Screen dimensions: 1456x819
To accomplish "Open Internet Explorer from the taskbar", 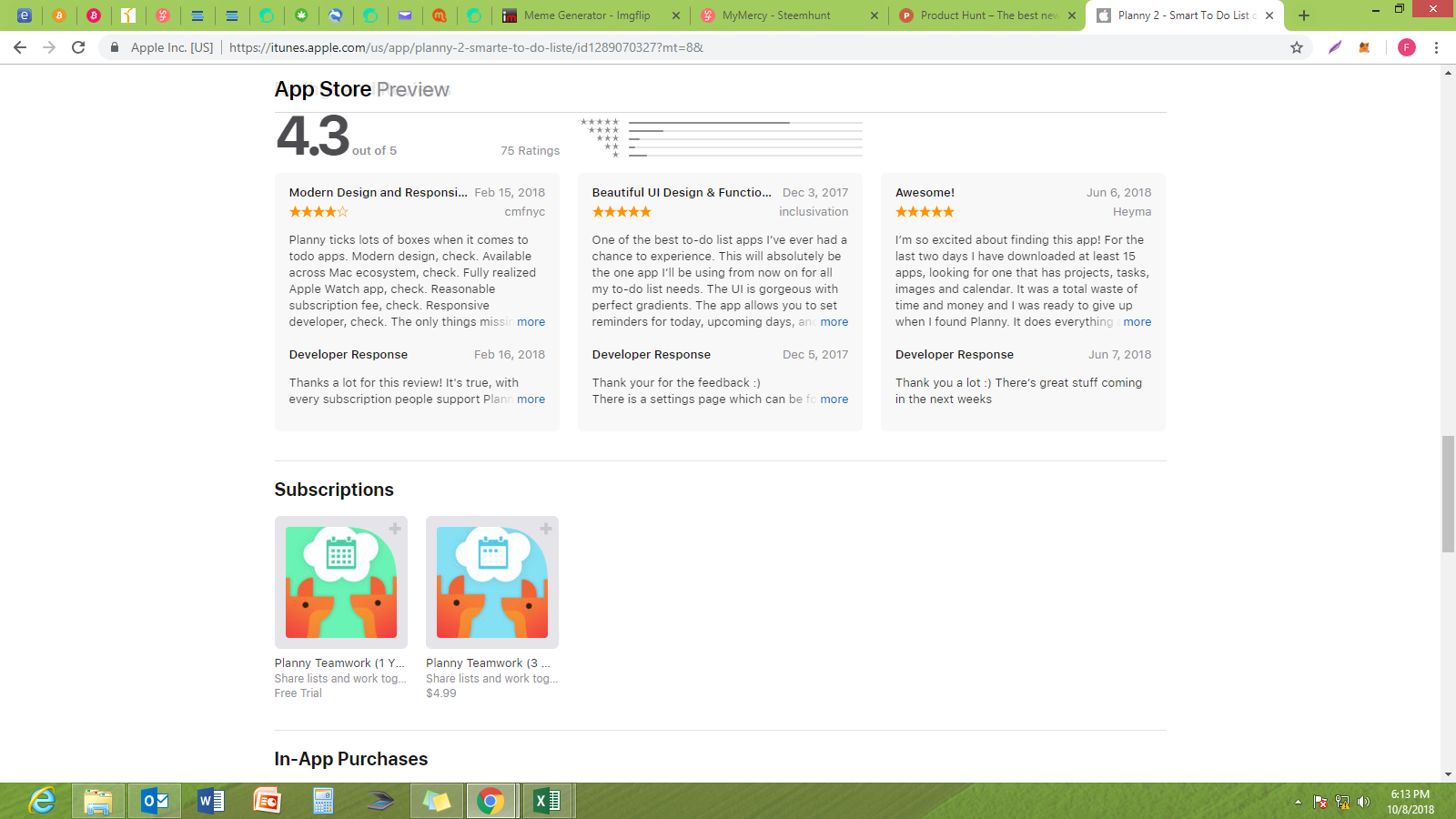I will 42,801.
